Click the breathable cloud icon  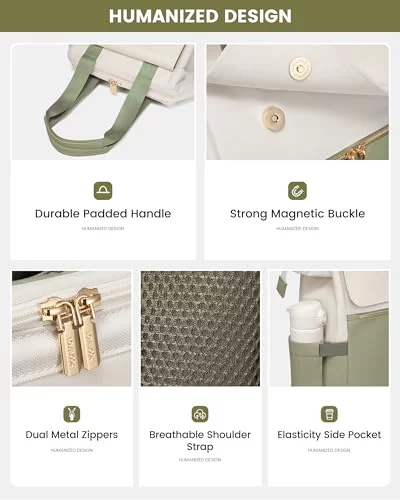[200, 414]
